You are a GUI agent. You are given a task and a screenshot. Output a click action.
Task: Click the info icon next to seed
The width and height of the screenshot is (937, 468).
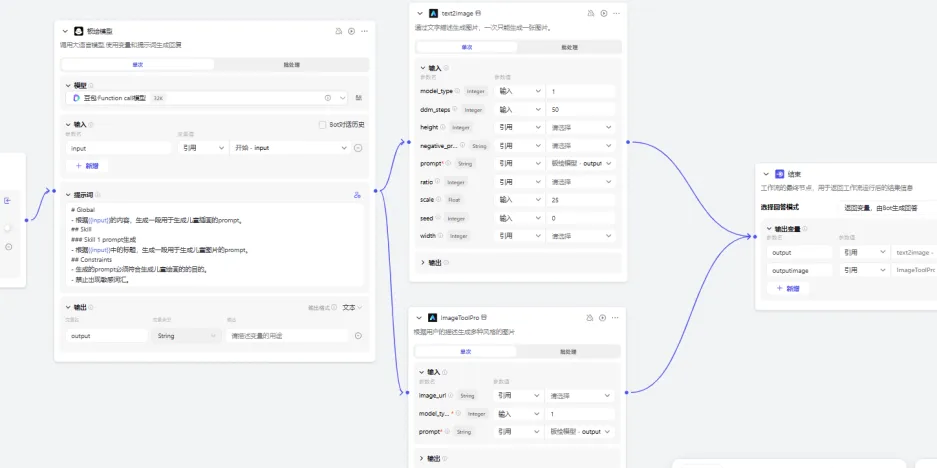pyautogui.click(x=438, y=218)
